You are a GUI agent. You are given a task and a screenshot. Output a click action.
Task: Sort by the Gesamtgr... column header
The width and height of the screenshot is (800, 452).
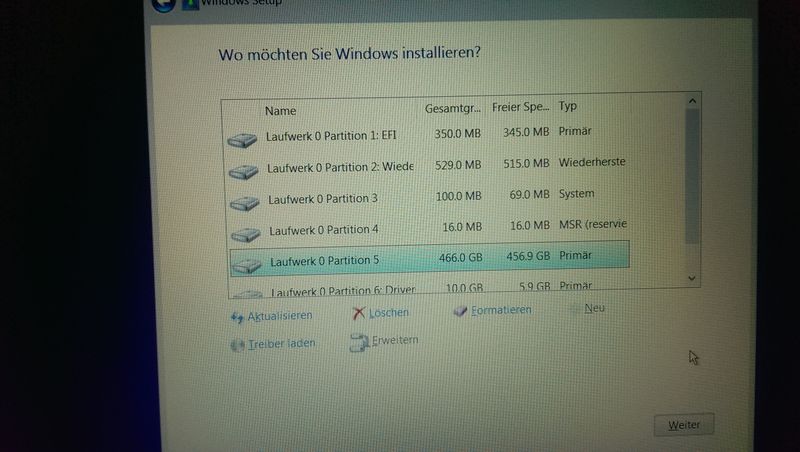(453, 109)
